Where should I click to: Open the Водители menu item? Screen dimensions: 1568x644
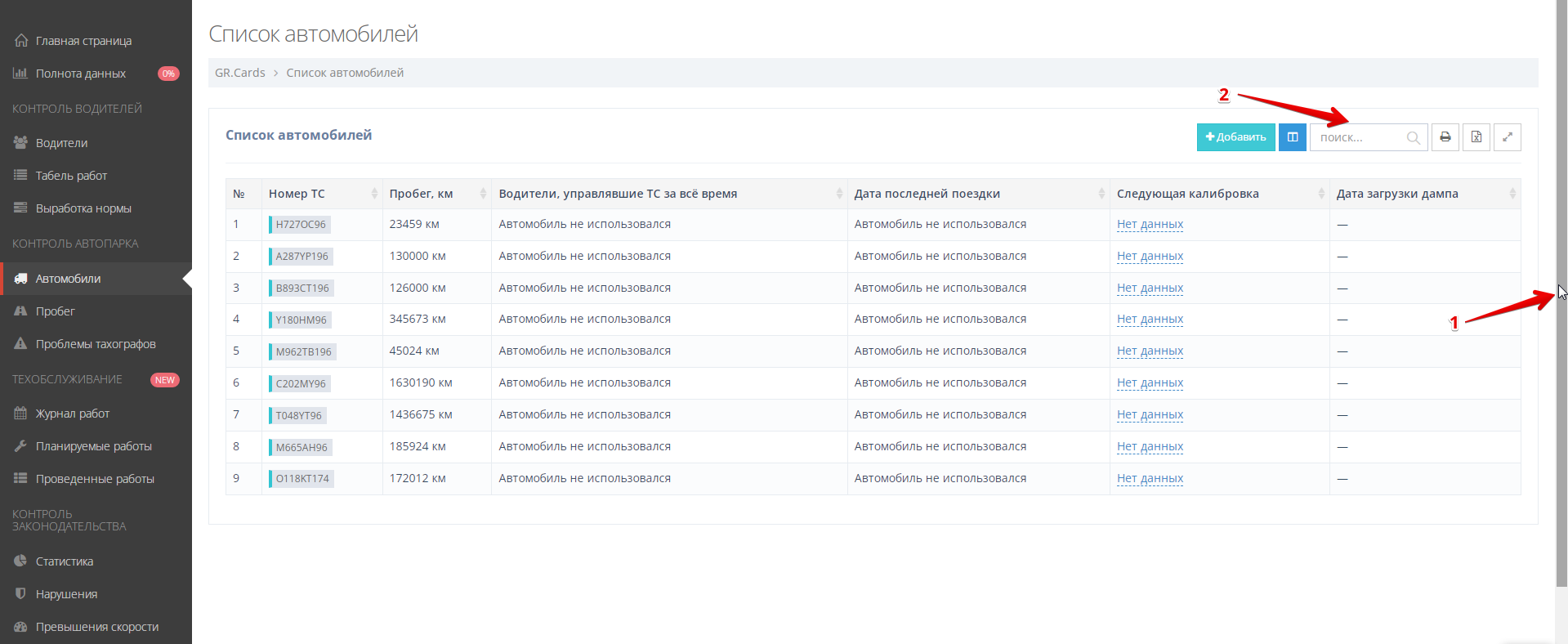pos(61,143)
